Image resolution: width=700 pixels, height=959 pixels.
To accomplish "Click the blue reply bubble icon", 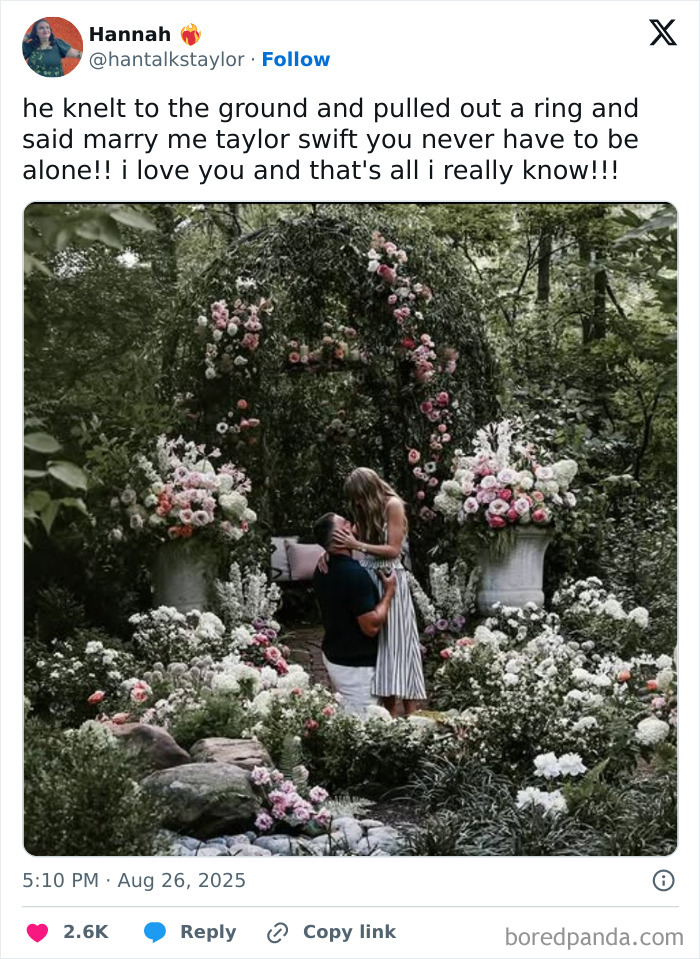I will click(x=155, y=932).
